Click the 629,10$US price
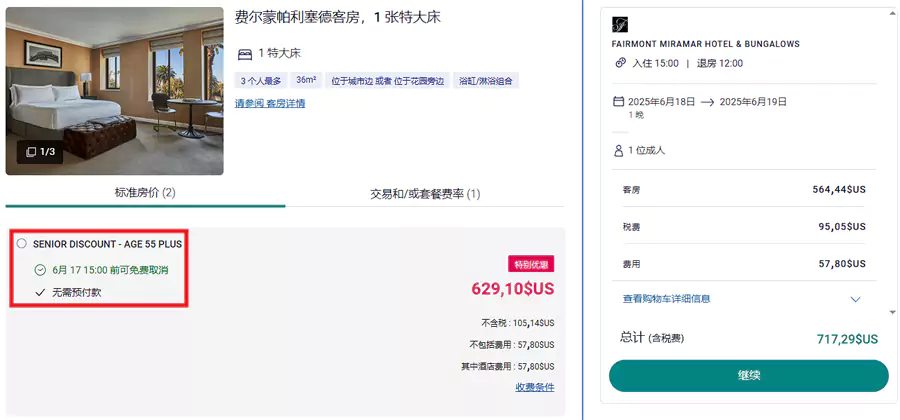Viewport: 900px width, 420px height. point(513,288)
